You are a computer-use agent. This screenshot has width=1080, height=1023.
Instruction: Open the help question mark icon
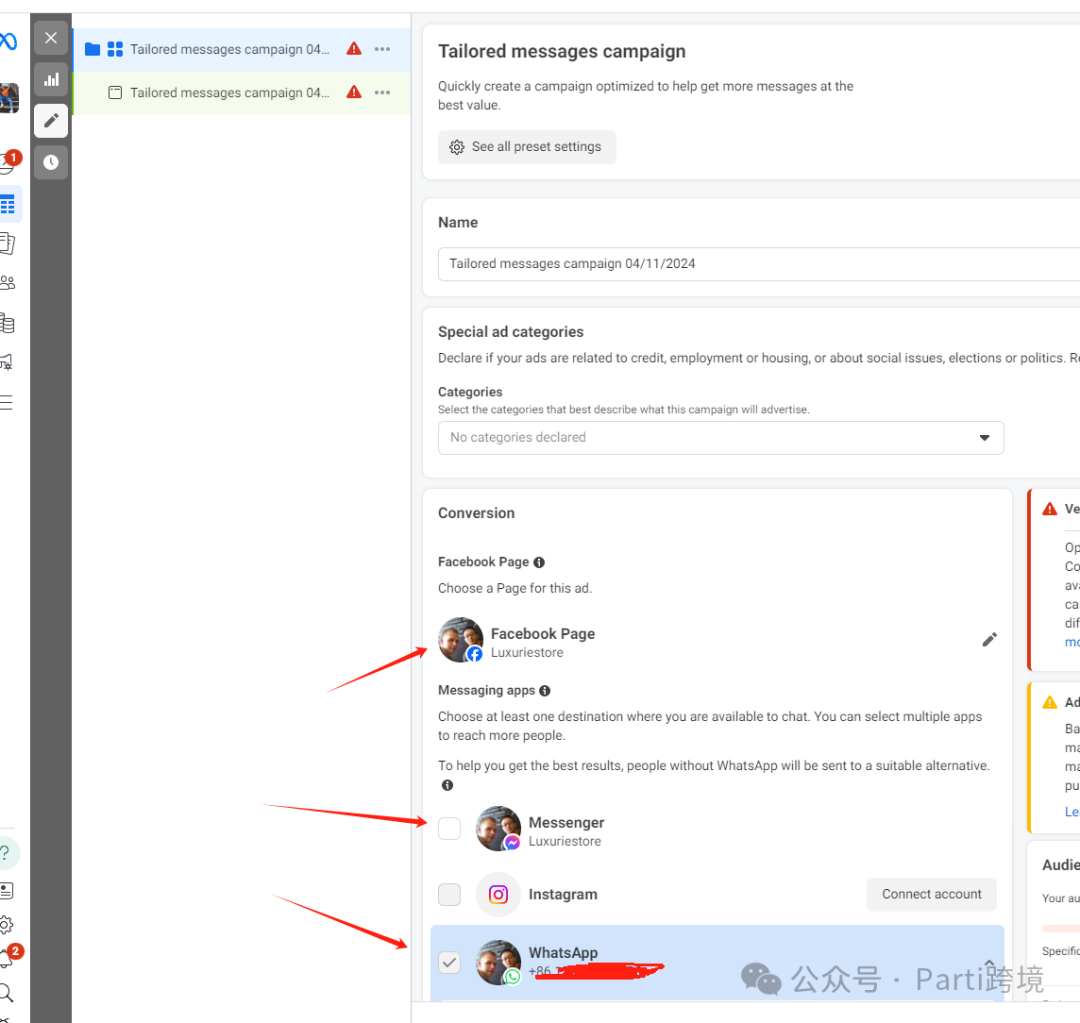coord(6,853)
